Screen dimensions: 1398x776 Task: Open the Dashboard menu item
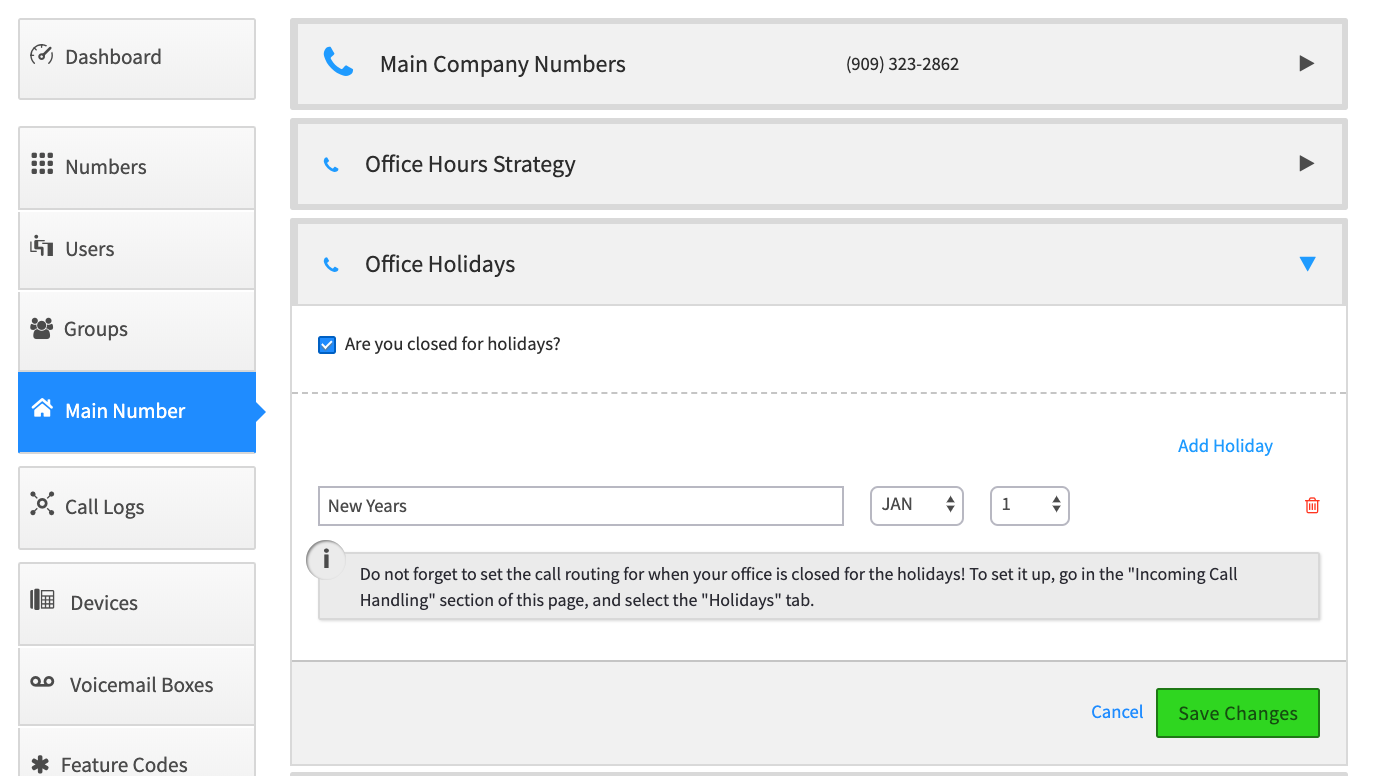click(x=137, y=59)
